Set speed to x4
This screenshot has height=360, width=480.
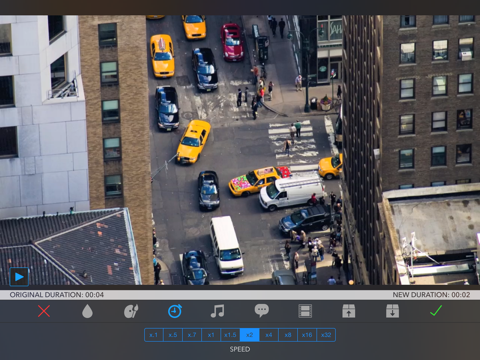[x=269, y=335]
